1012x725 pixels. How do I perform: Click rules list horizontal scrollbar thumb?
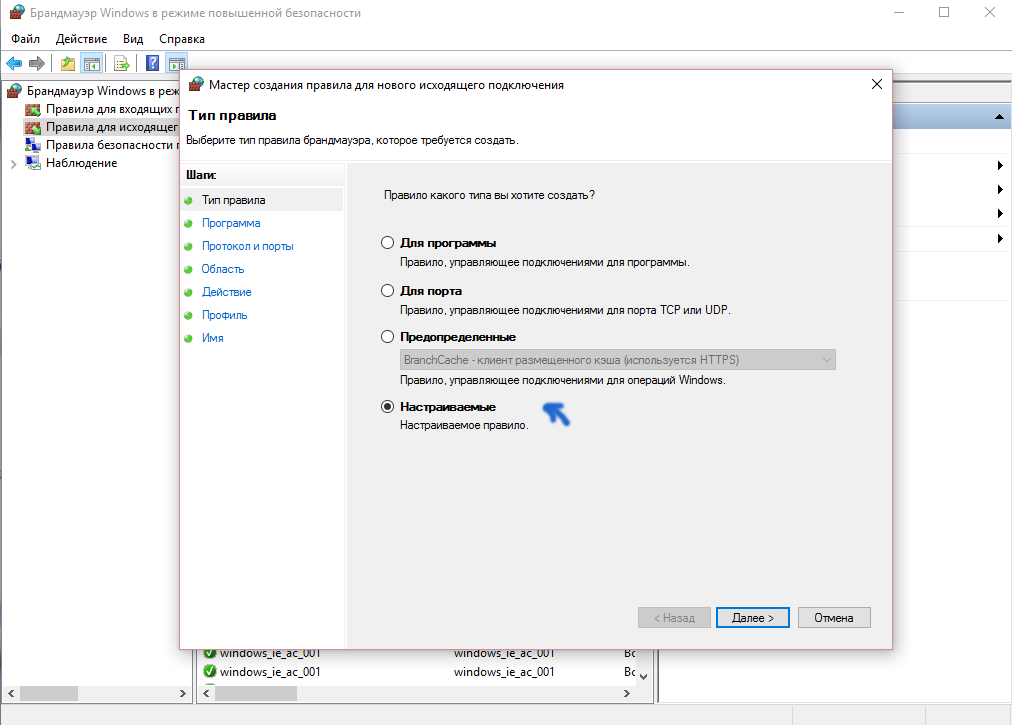click(256, 693)
